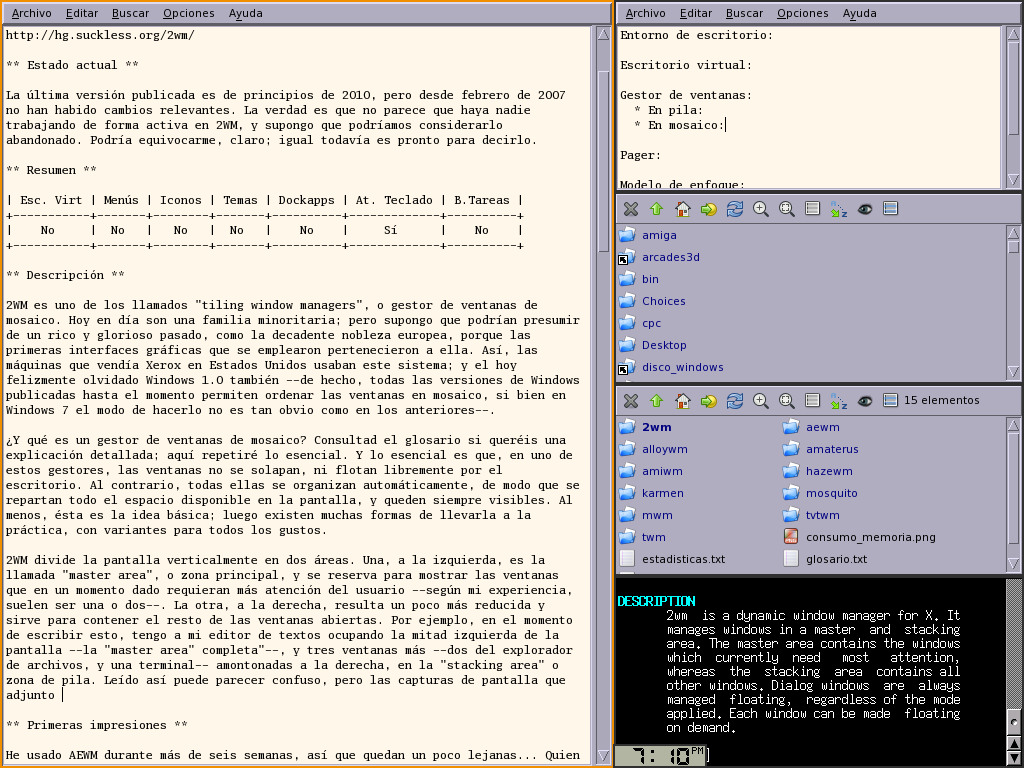
Task: Open Buscar menu in right editor
Action: (x=744, y=13)
